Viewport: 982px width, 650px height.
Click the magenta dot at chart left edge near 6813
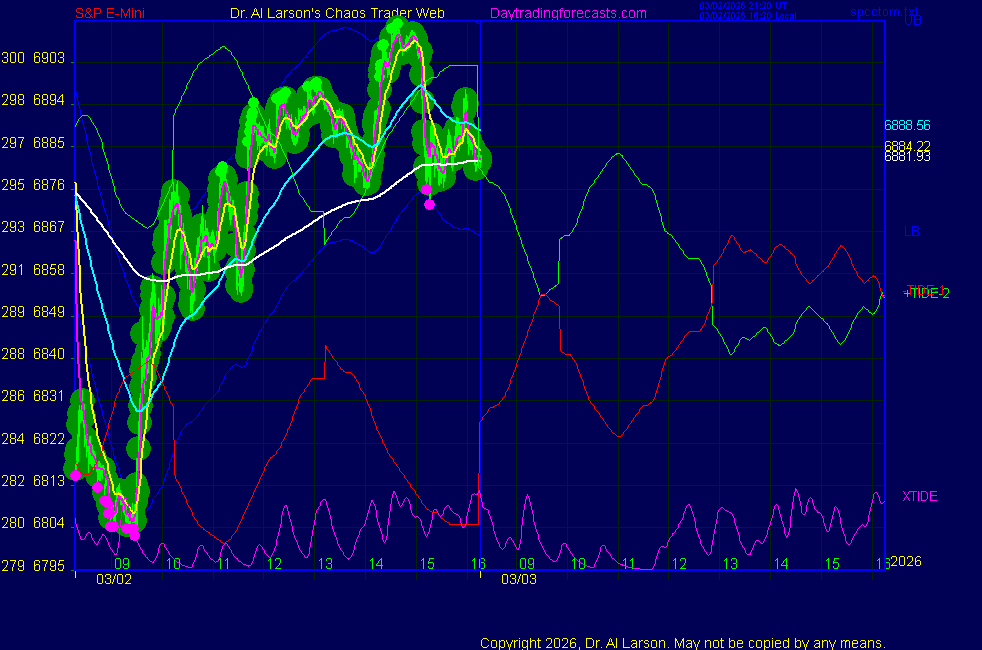76,475
